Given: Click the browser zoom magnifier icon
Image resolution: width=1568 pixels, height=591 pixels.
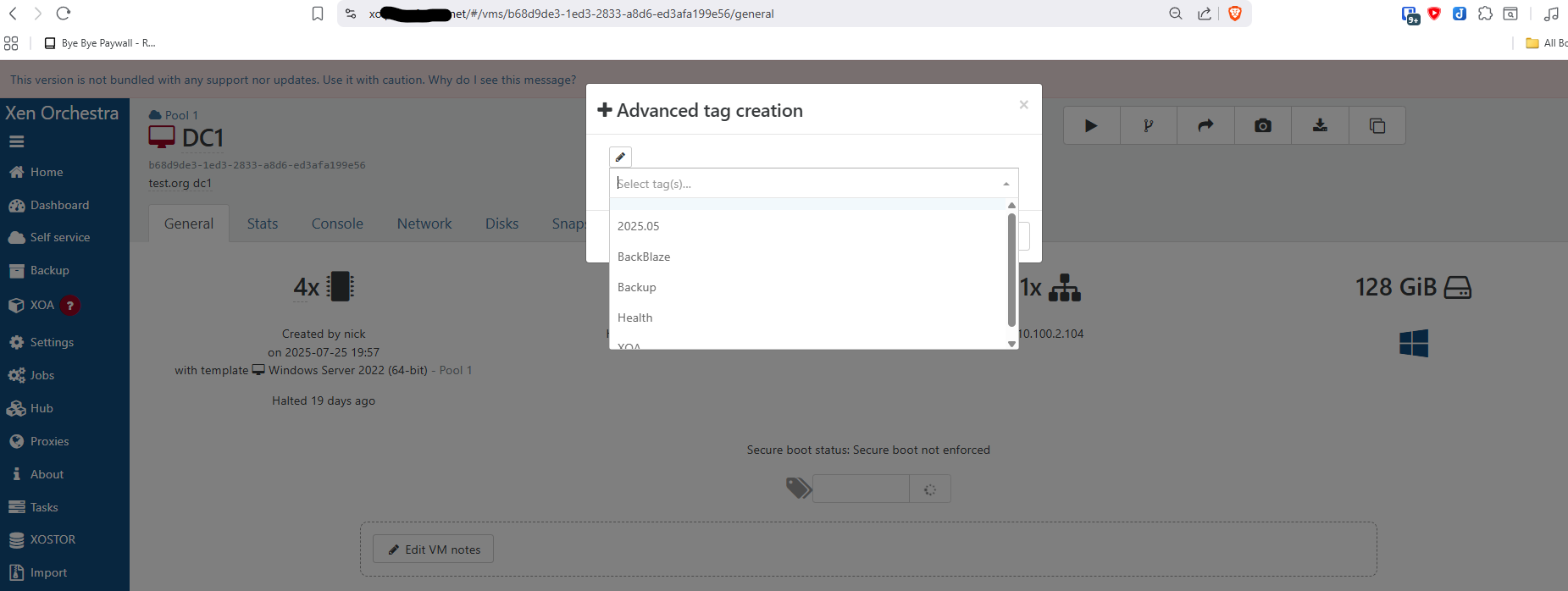Looking at the screenshot, I should coord(1176,14).
